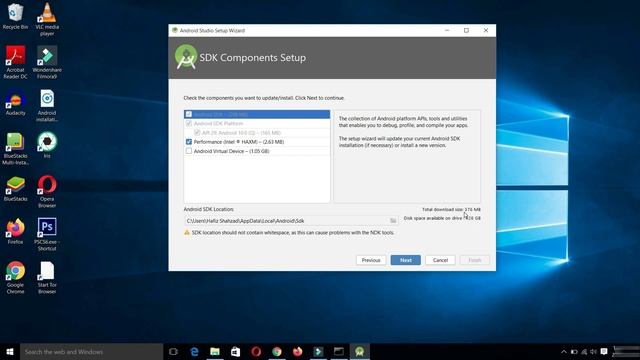
Task: Click the 'Search the web and Windows' box
Action: click(x=91, y=351)
